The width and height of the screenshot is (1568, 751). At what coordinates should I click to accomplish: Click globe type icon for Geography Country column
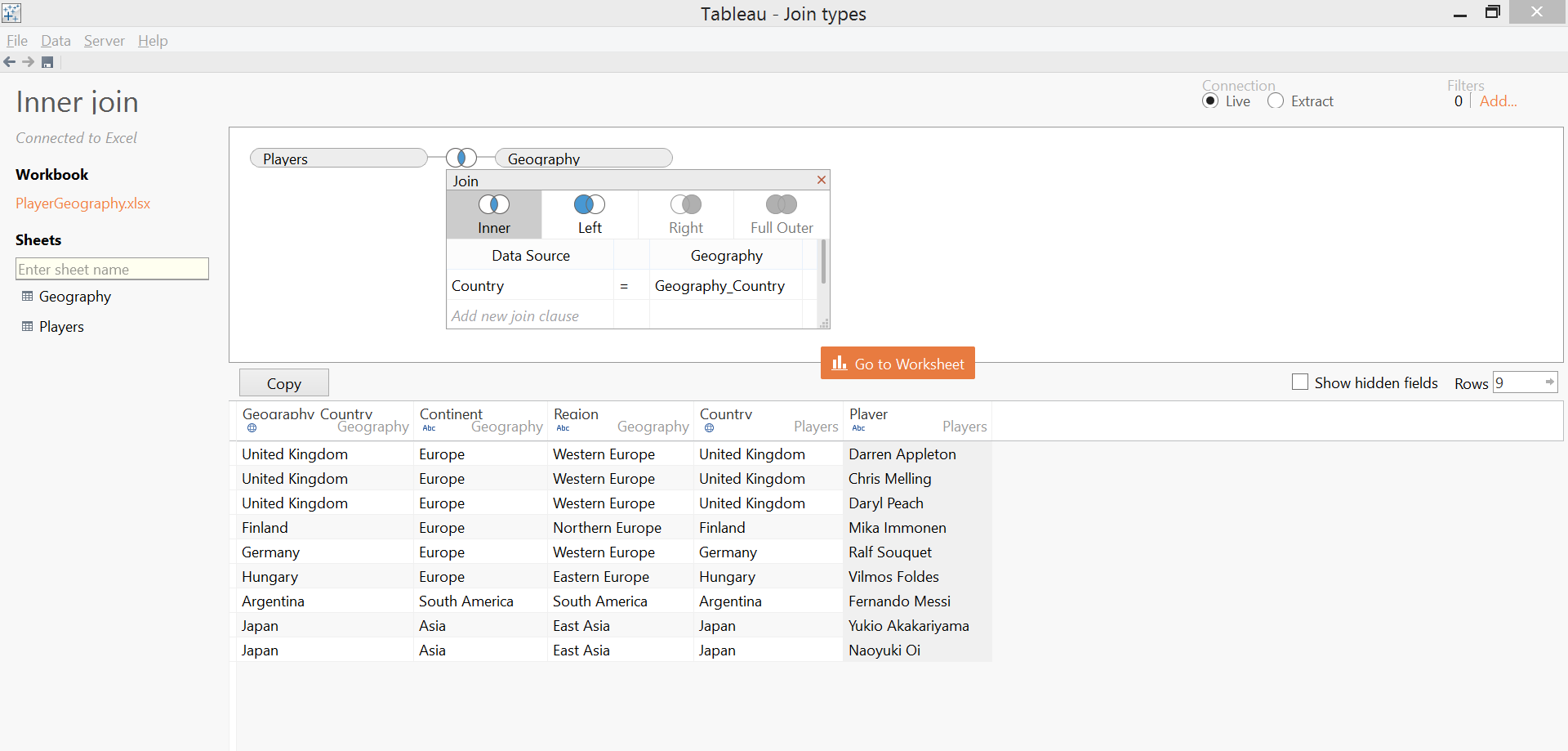[252, 428]
